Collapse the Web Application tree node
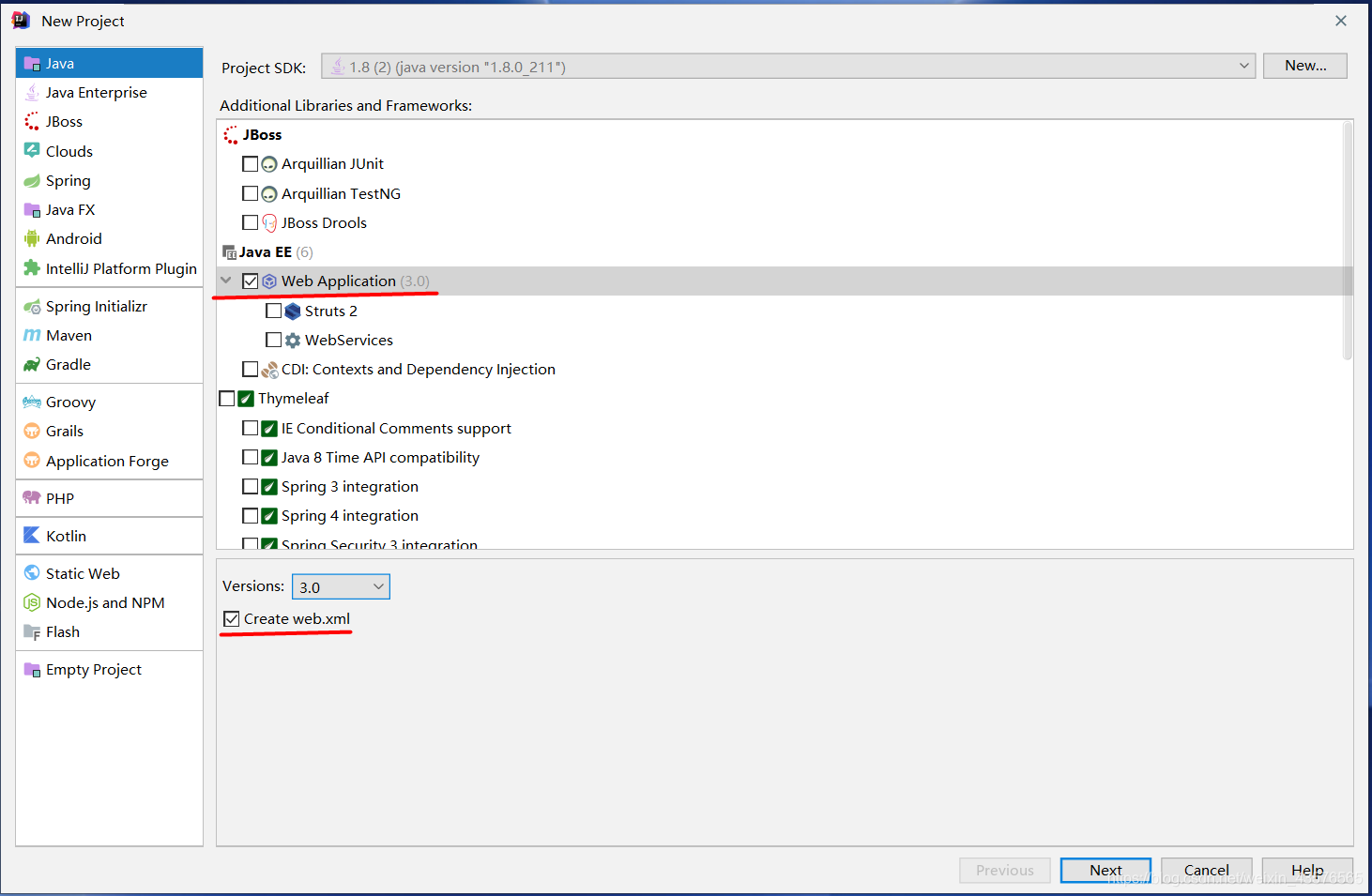The height and width of the screenshot is (896, 1372). tap(226, 281)
